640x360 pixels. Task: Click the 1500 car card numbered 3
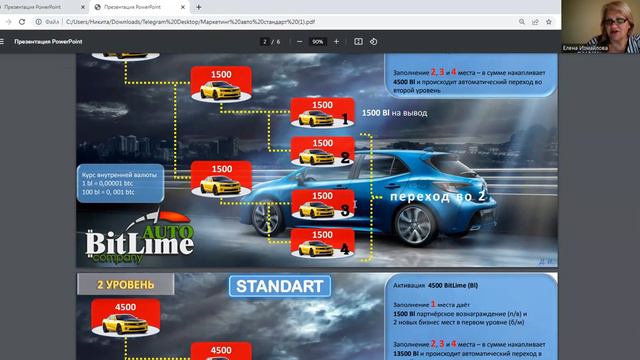tap(322, 204)
